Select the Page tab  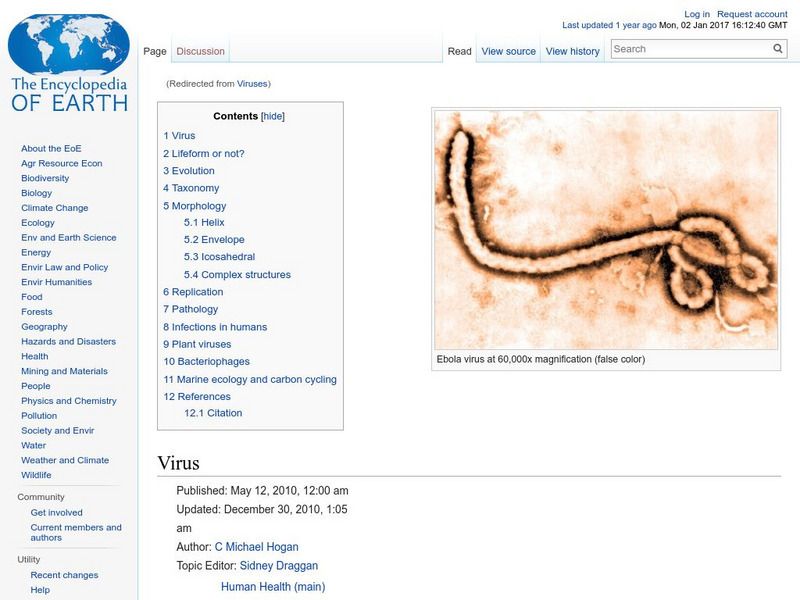pyautogui.click(x=155, y=51)
